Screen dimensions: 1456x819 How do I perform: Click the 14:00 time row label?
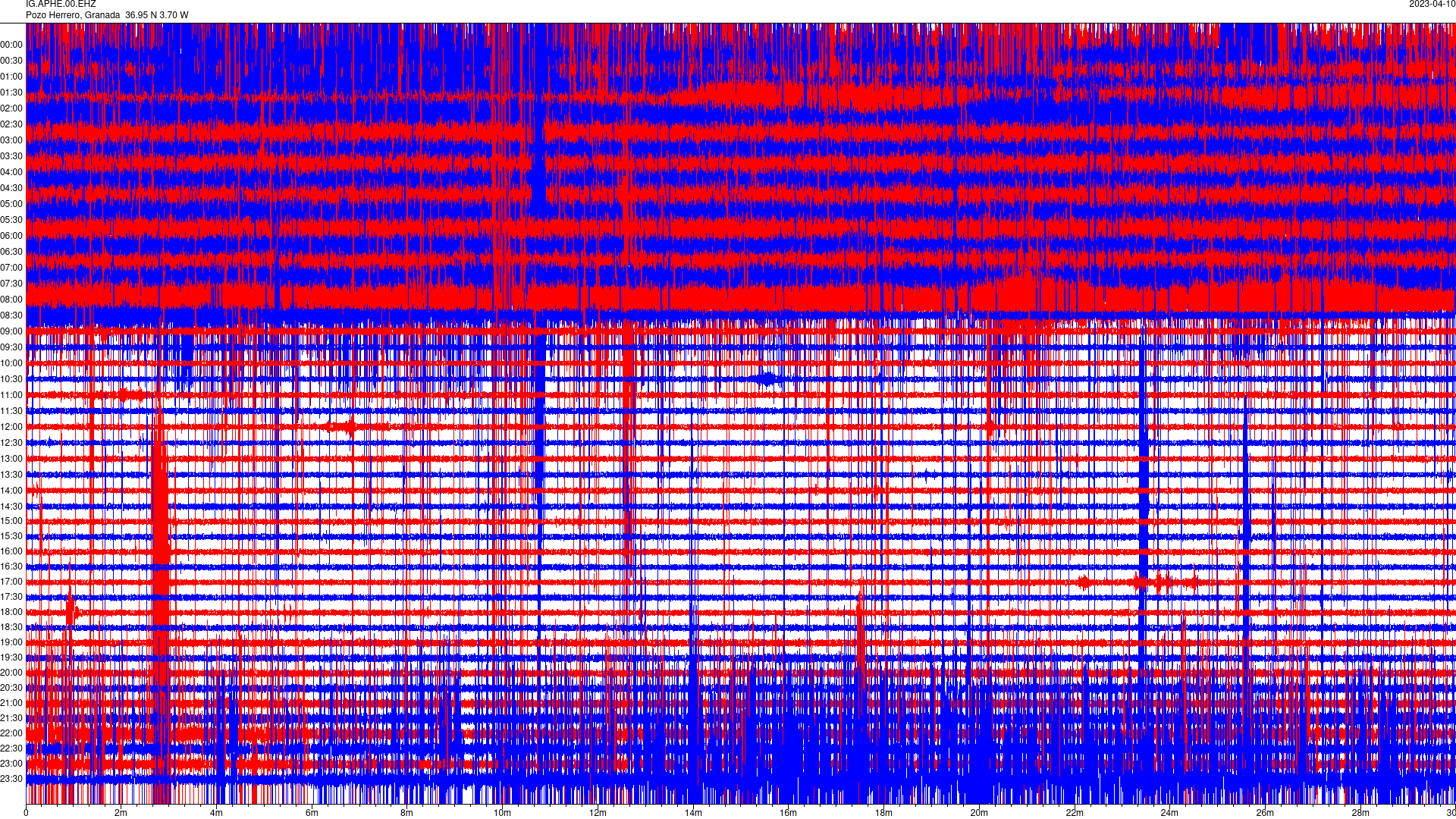click(x=11, y=491)
